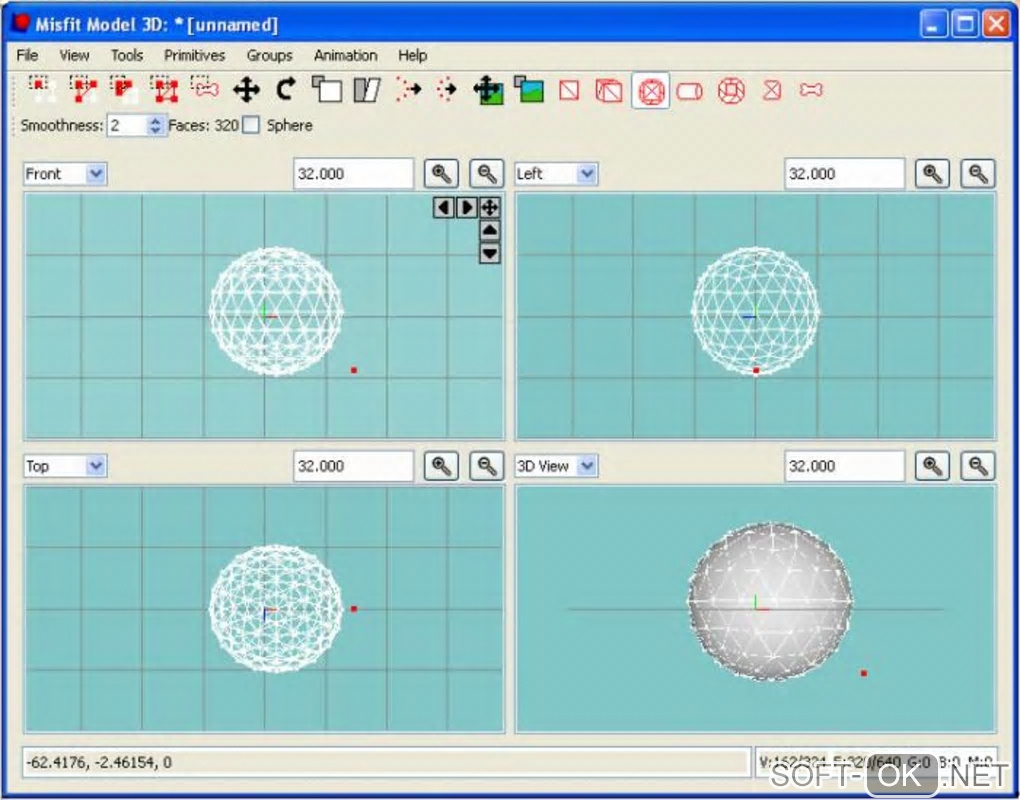Adjust the Smoothness spinner arrows
Screen dimensions: 1020x800
tap(155, 125)
